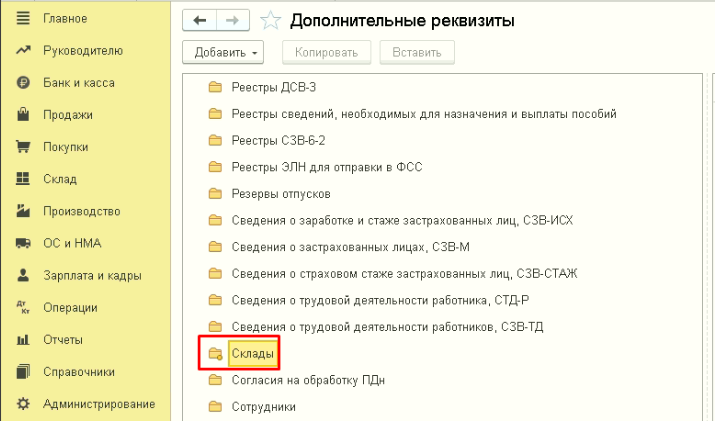The height and width of the screenshot is (421, 715).
Task: Select Реестры сведений для назначения пособий row
Action: [424, 114]
